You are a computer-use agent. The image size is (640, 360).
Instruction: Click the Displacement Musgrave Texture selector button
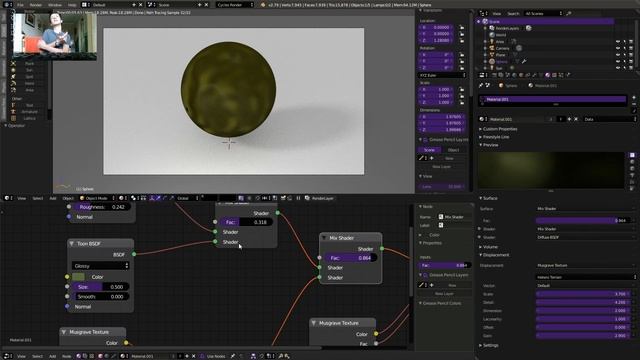pyautogui.click(x=586, y=265)
